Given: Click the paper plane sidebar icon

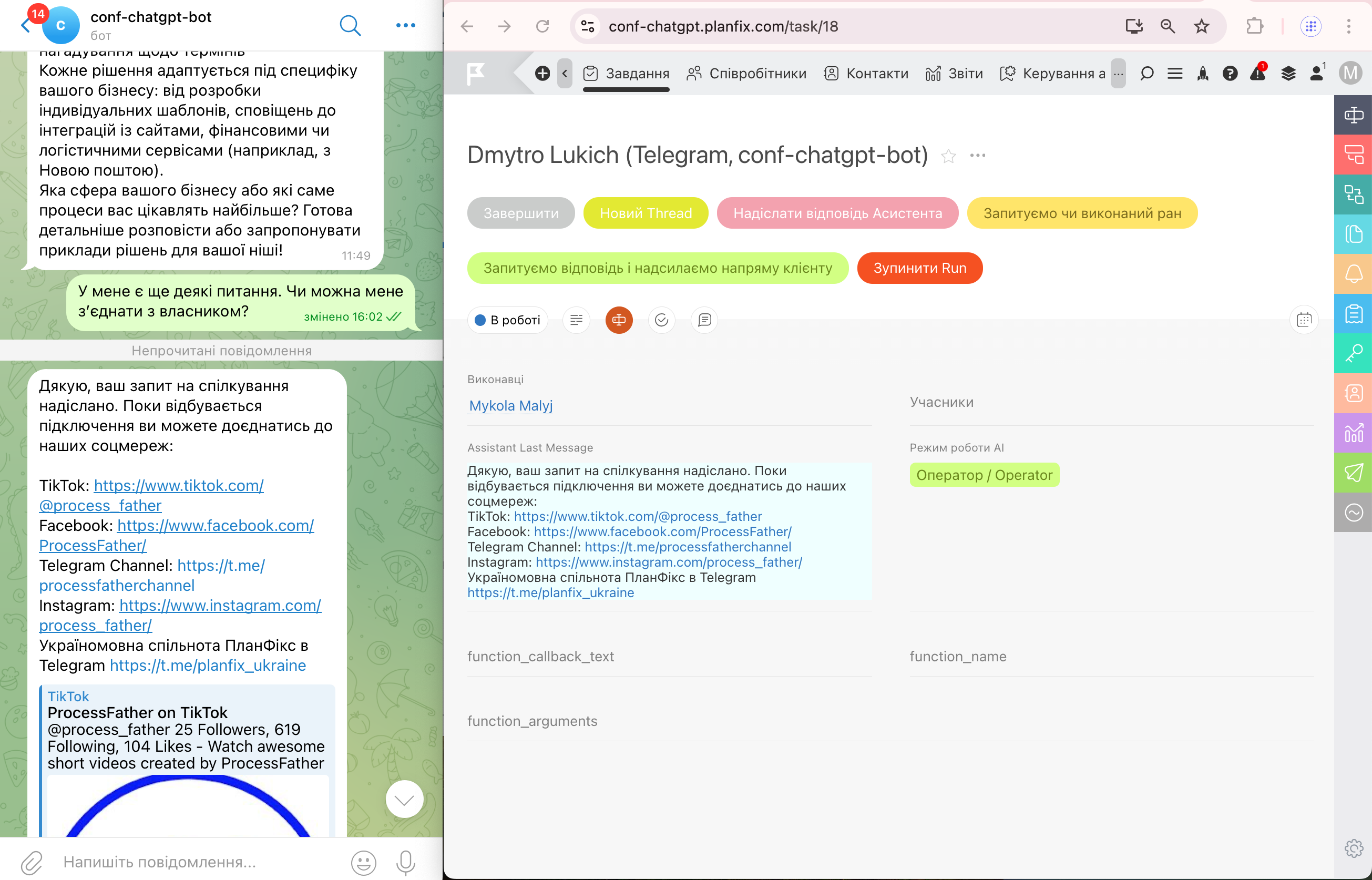Looking at the screenshot, I should tap(1353, 473).
